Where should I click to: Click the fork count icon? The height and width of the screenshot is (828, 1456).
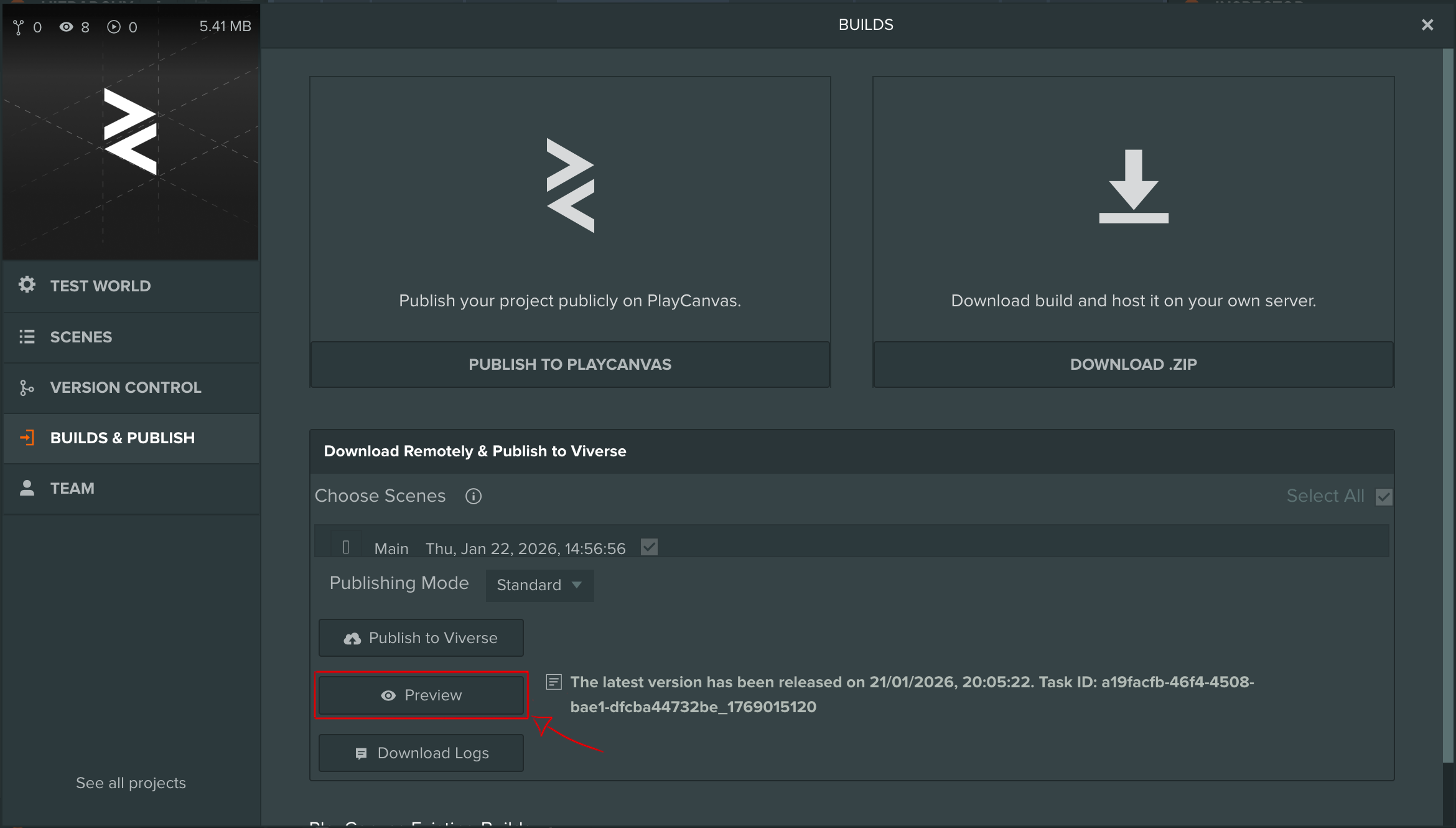point(19,27)
